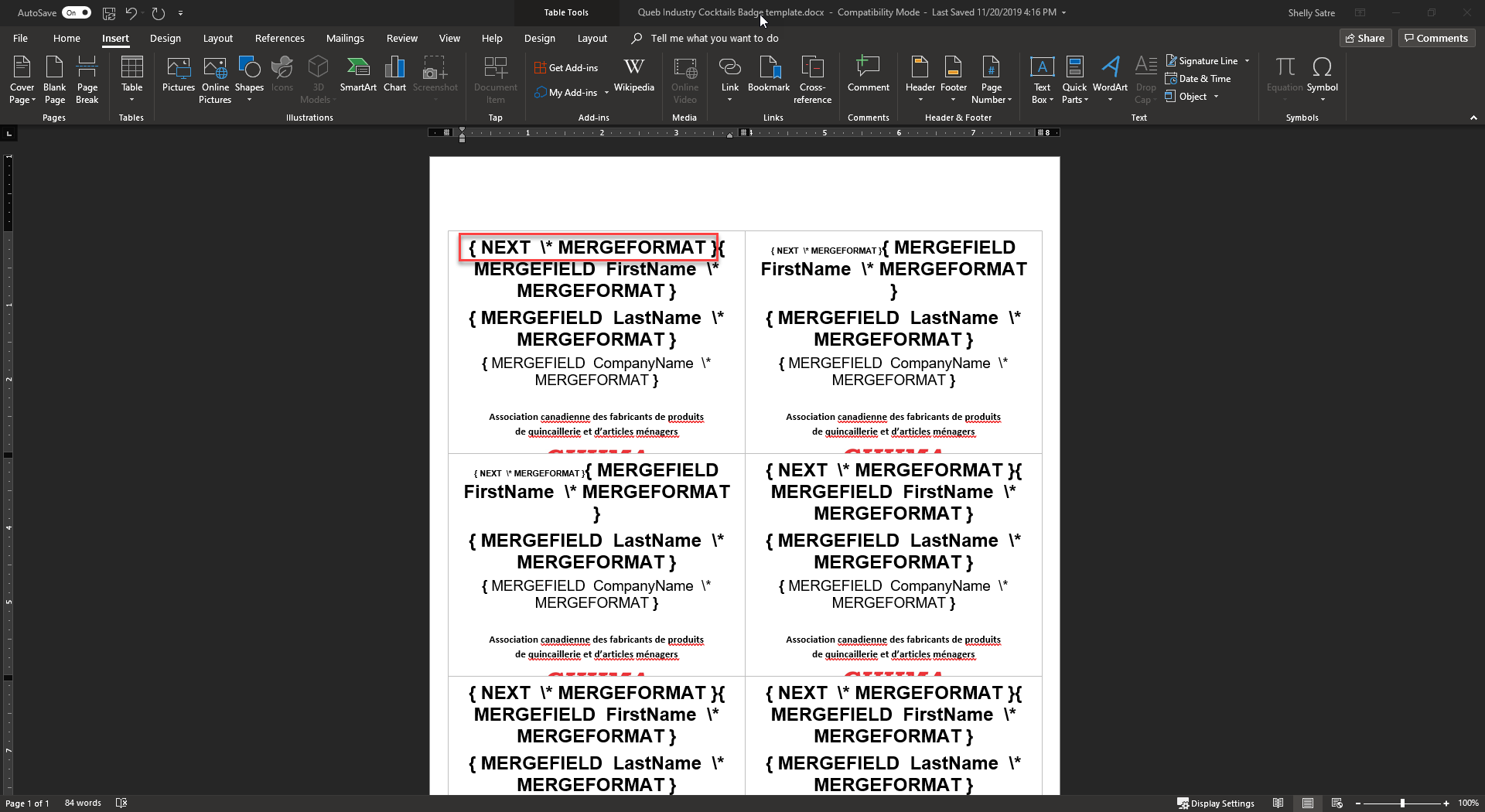Open the Mailings tab

pos(345,38)
